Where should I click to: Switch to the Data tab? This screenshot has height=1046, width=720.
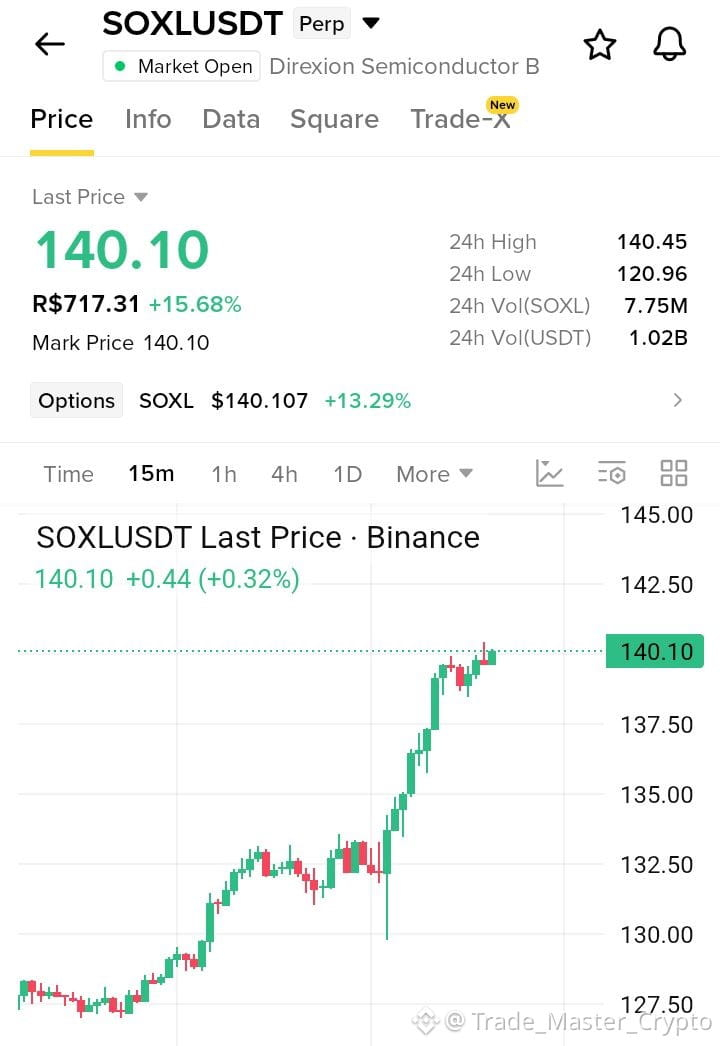tap(231, 119)
